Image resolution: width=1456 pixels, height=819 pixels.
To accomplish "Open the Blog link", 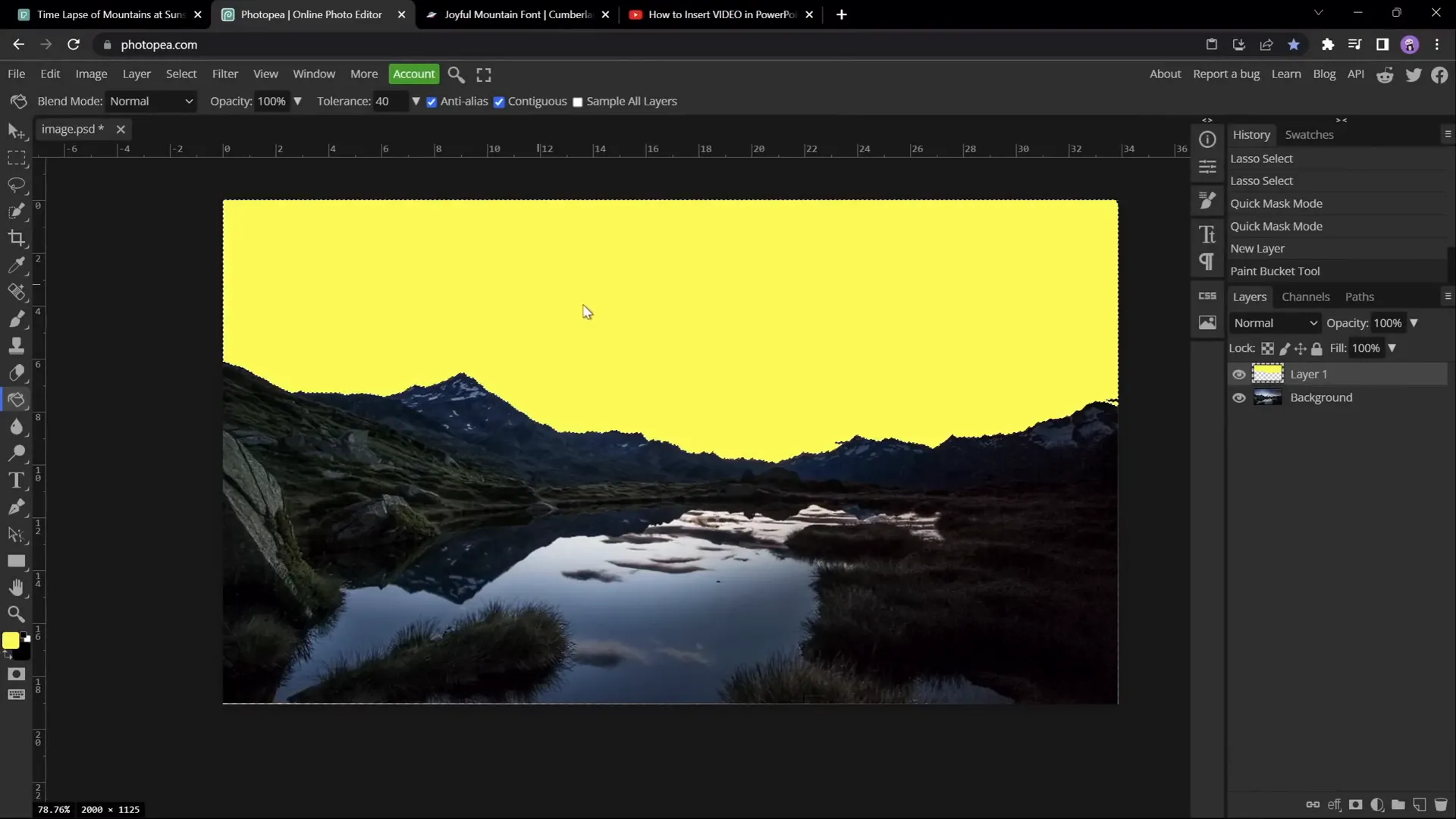I will pos(1324,74).
